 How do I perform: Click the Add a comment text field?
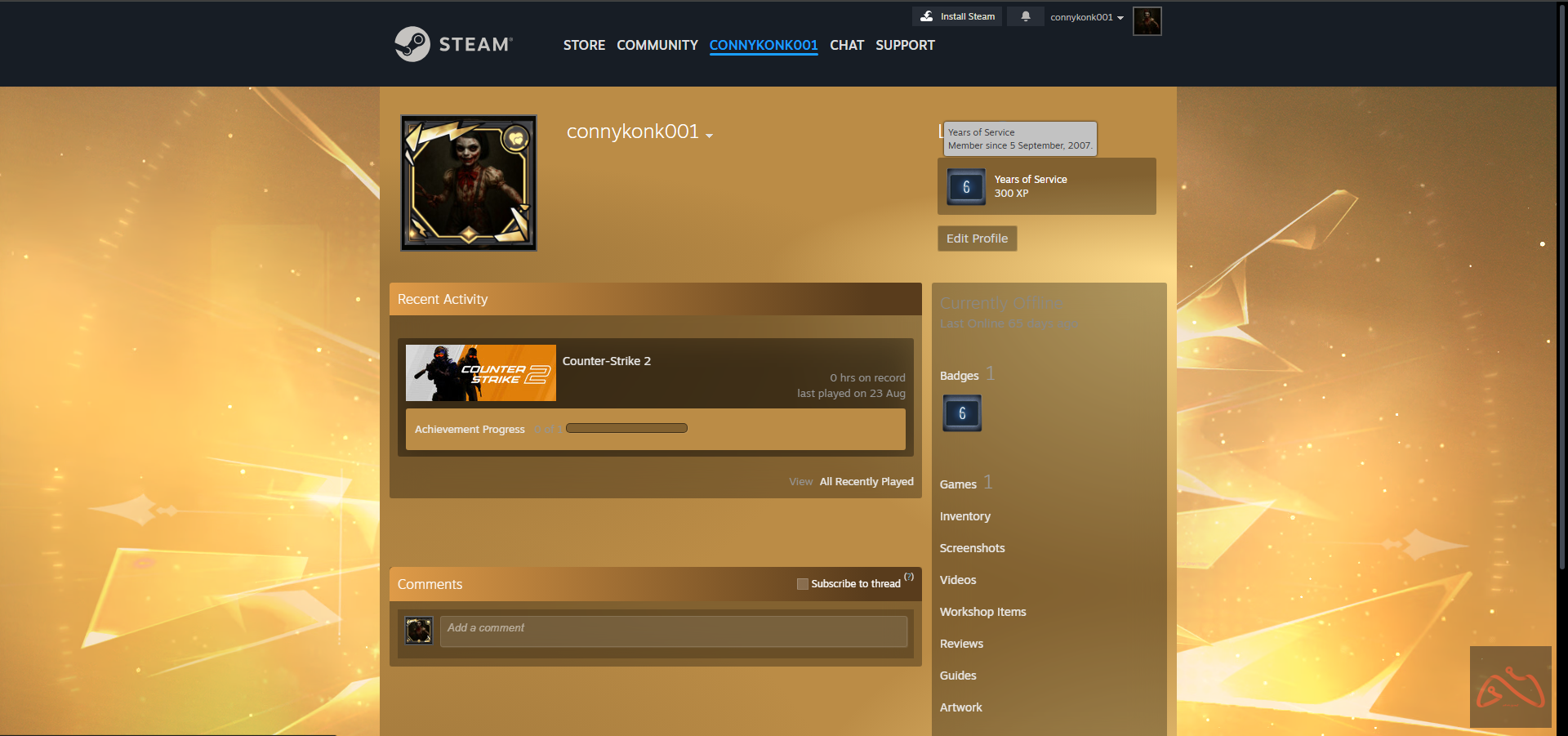[x=673, y=631]
